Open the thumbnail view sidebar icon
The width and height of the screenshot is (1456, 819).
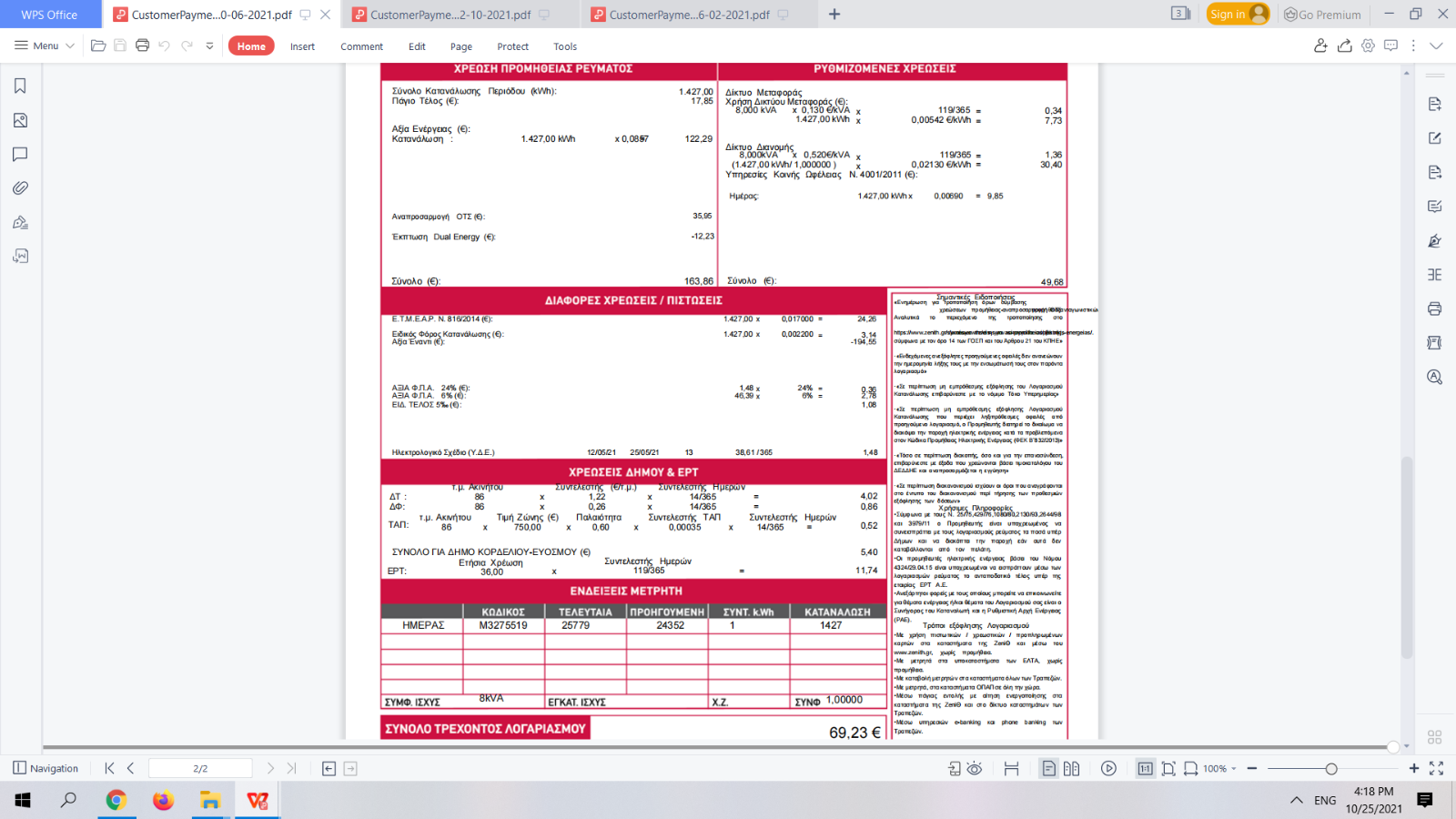[20, 120]
